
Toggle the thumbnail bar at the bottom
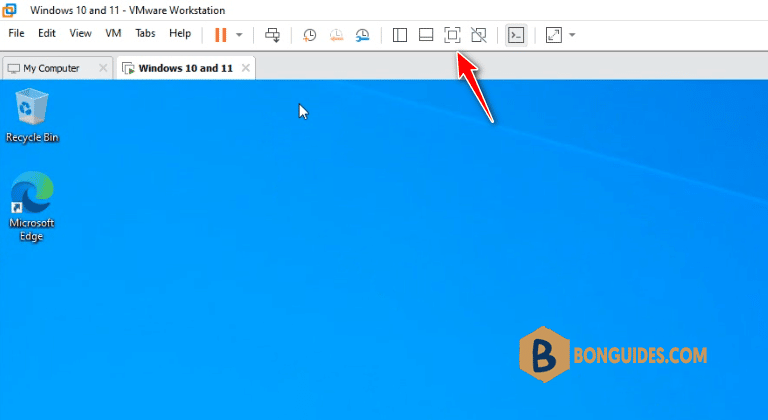[x=426, y=35]
